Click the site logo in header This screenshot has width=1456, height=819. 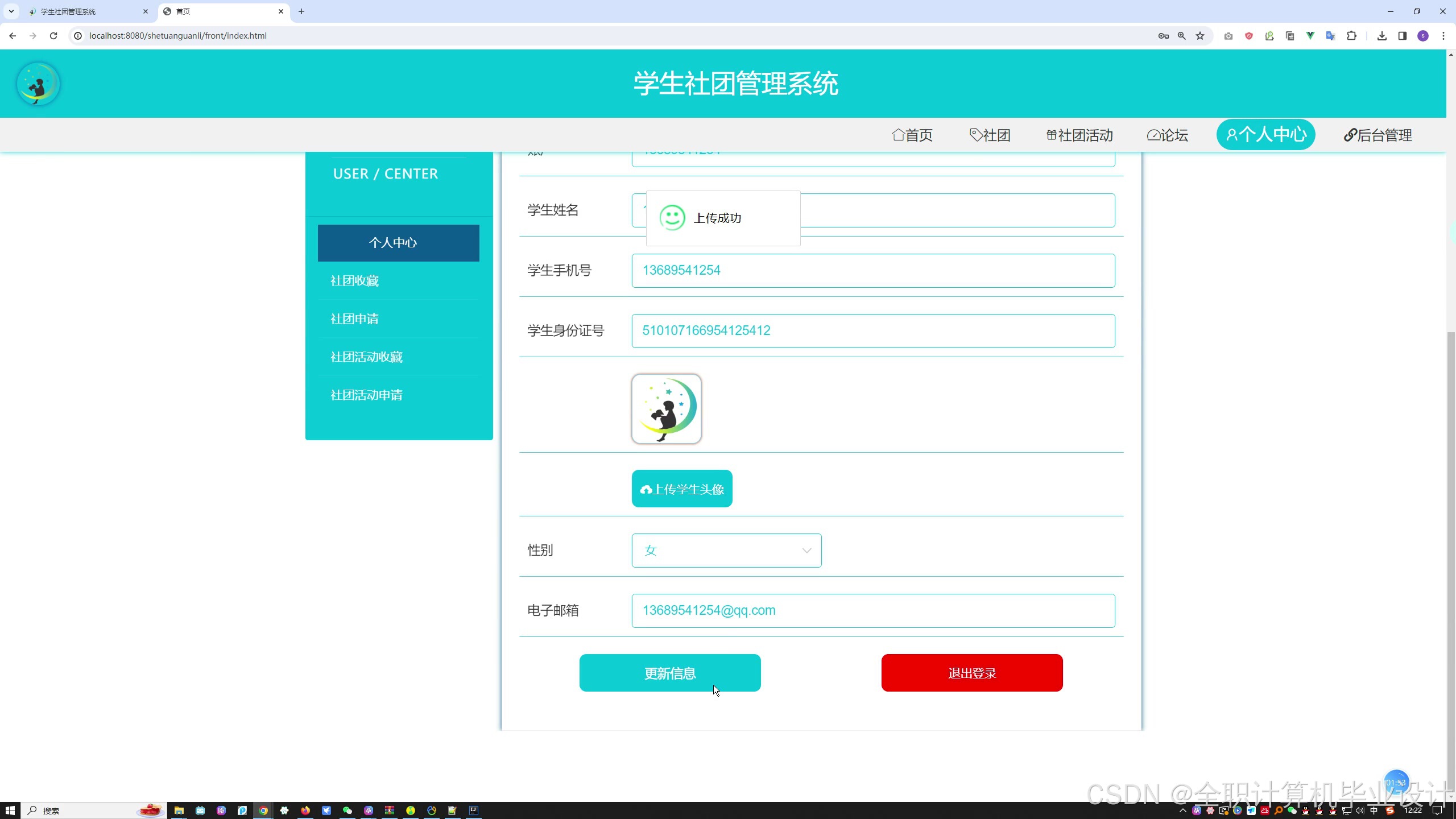point(38,84)
